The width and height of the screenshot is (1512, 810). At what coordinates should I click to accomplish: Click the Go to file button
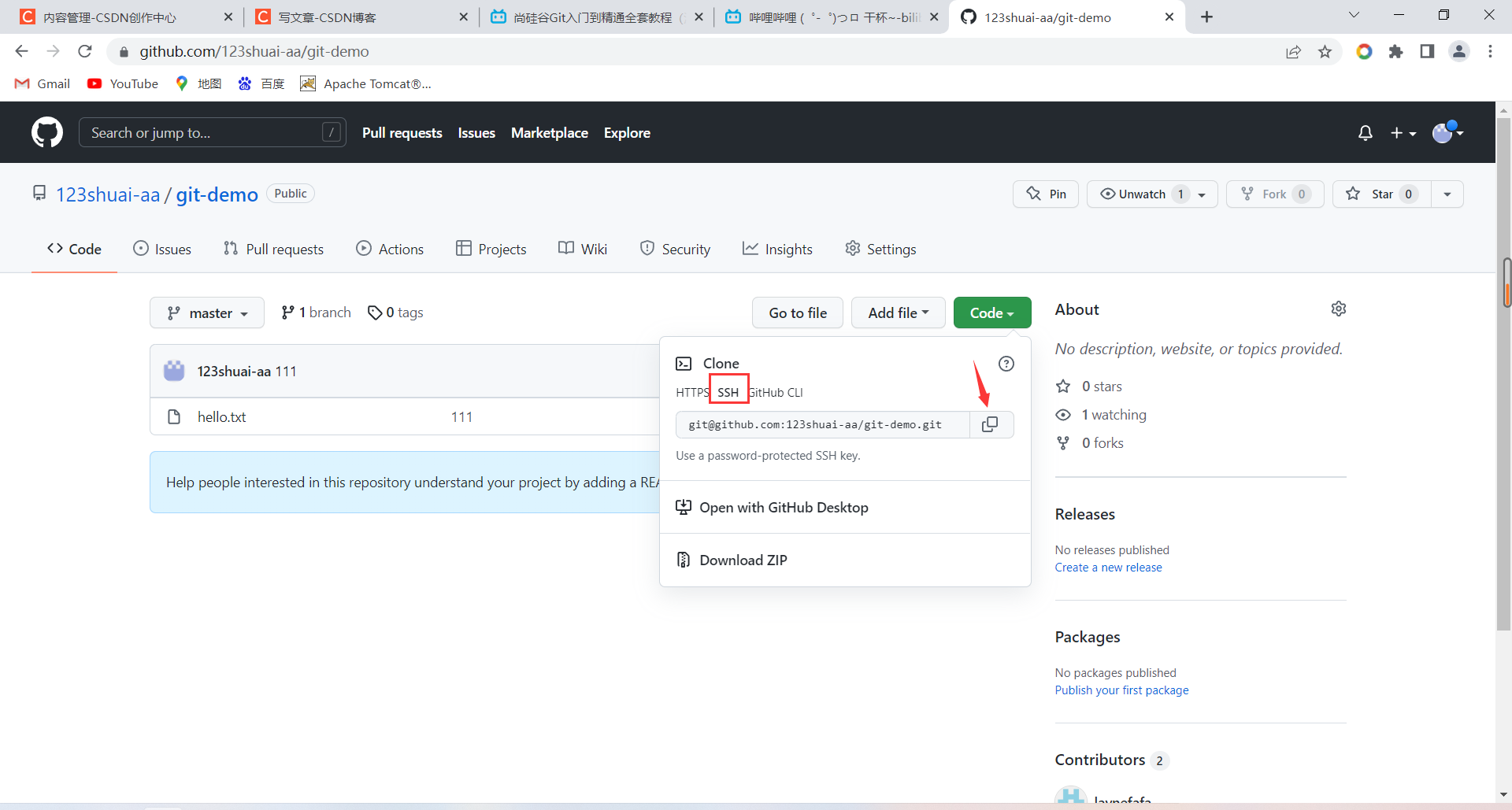tap(798, 313)
